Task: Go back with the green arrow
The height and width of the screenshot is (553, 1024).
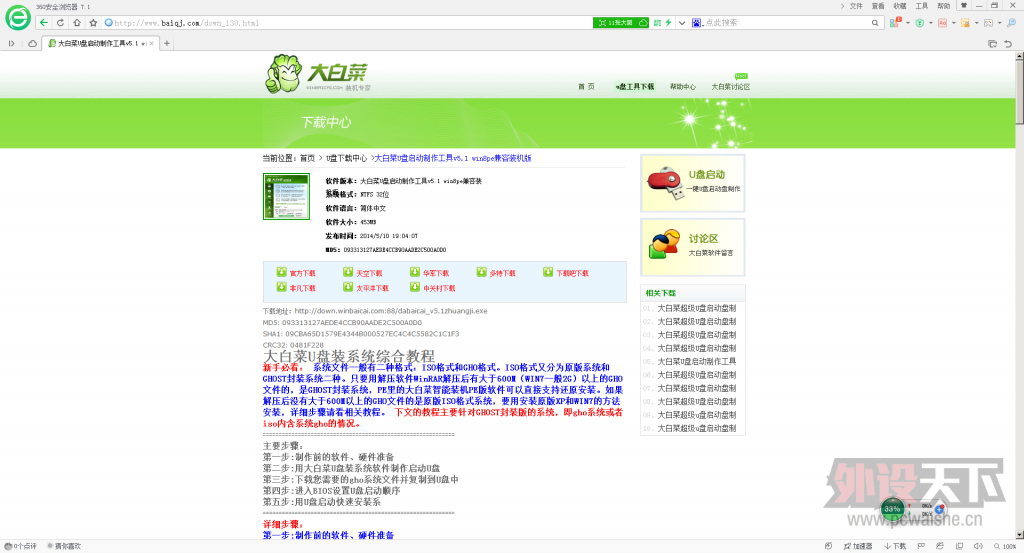Action: point(44,22)
